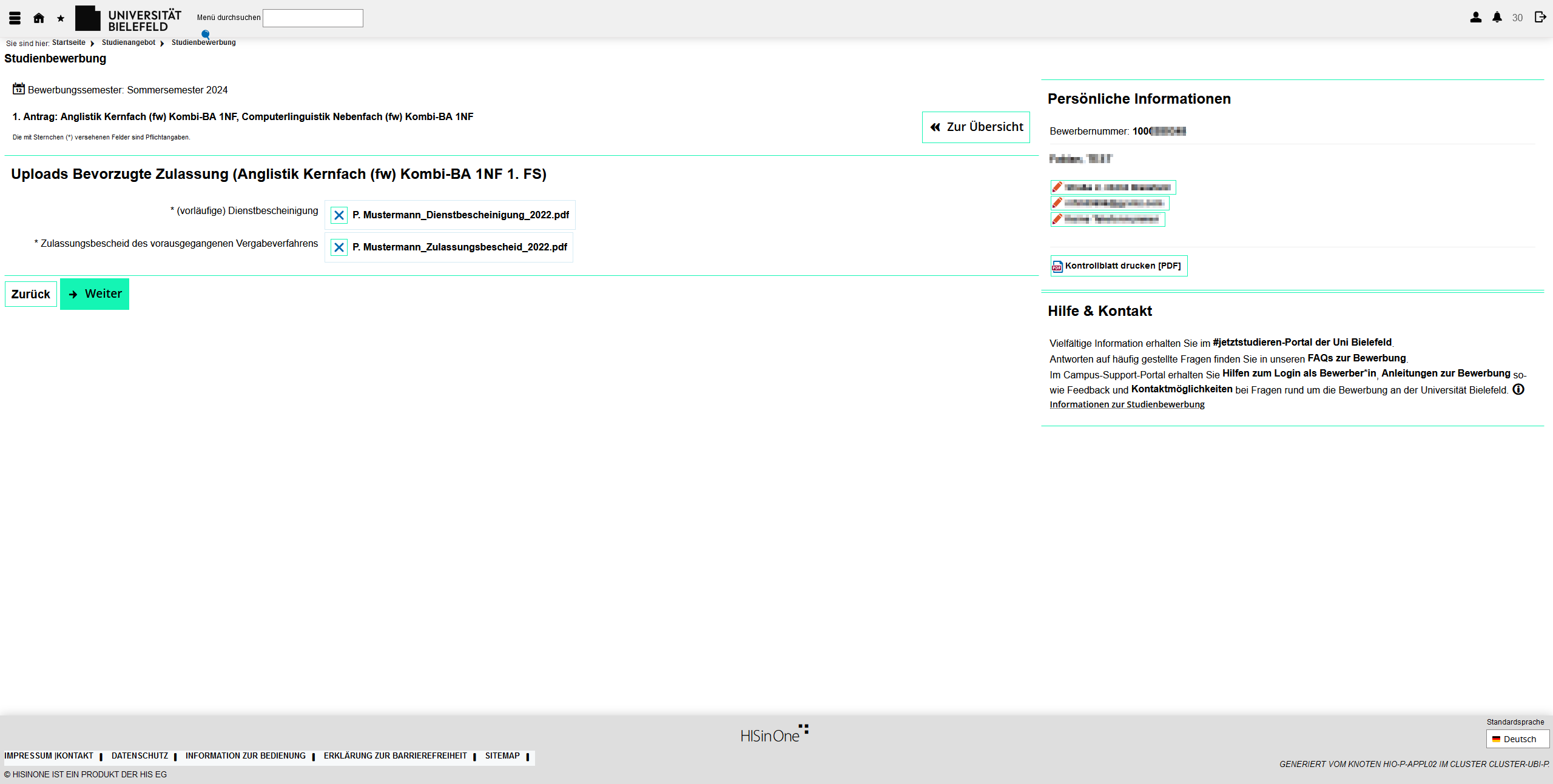
Task: Open Studienbewerbung breadcrumb
Action: click(x=204, y=42)
